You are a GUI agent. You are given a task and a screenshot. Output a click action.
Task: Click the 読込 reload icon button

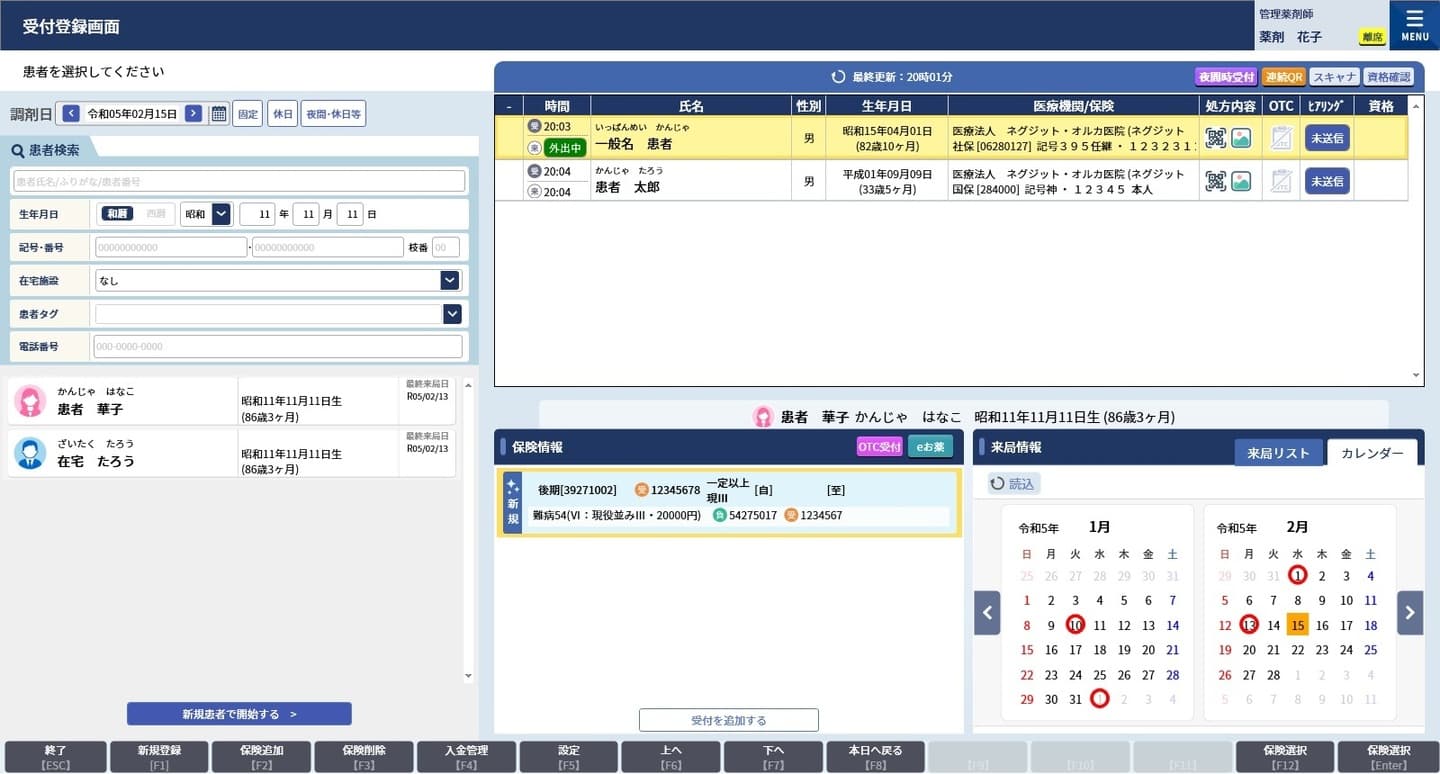(x=1014, y=484)
